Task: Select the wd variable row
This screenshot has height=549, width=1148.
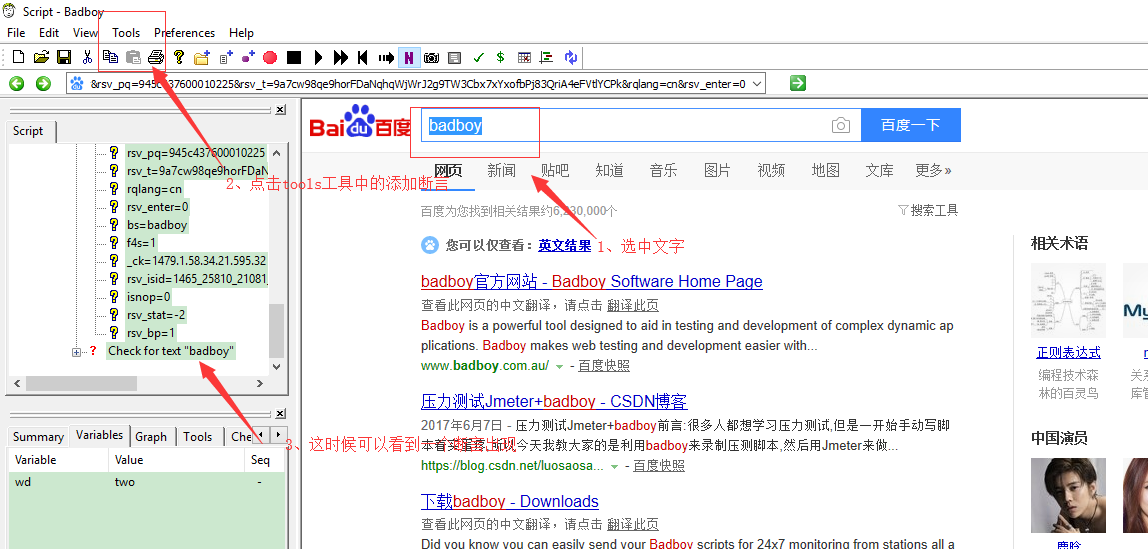Action: click(146, 482)
